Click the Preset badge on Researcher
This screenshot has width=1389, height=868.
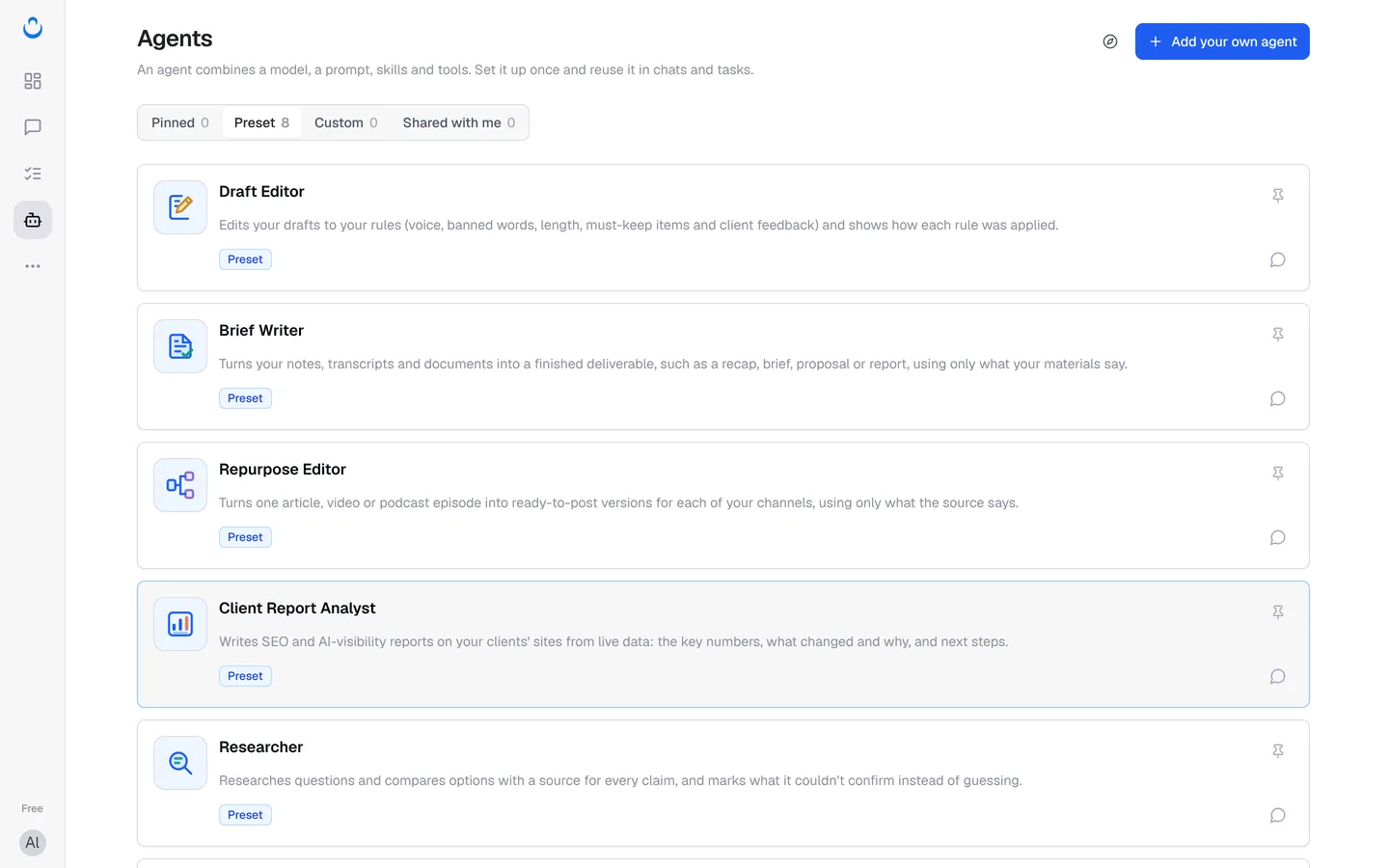245,815
